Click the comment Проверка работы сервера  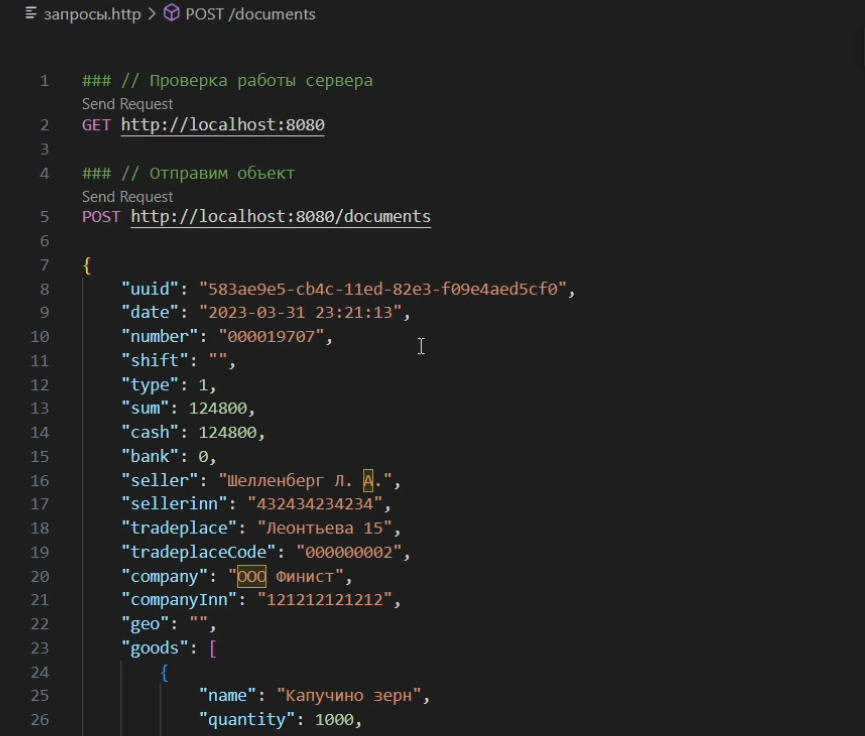[227, 81]
